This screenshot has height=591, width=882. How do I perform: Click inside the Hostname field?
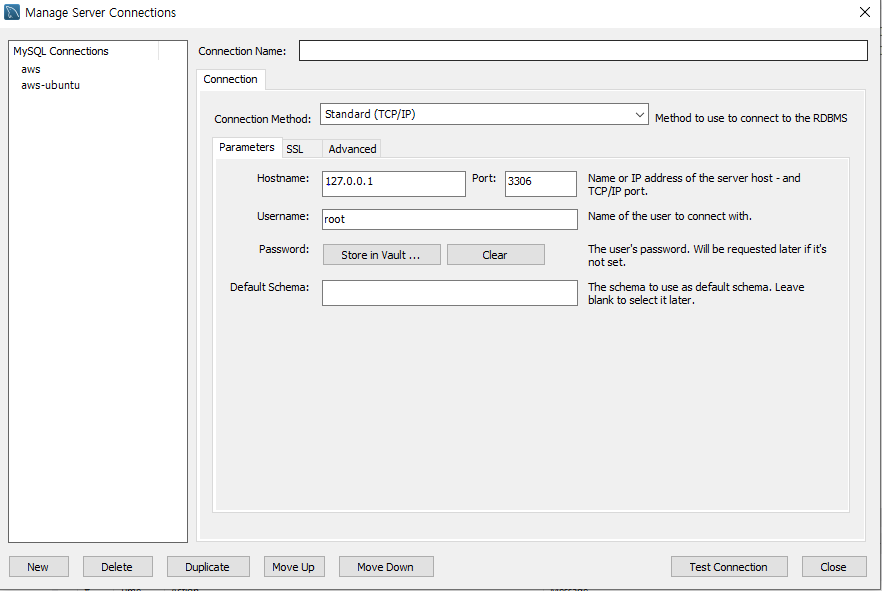click(x=394, y=184)
